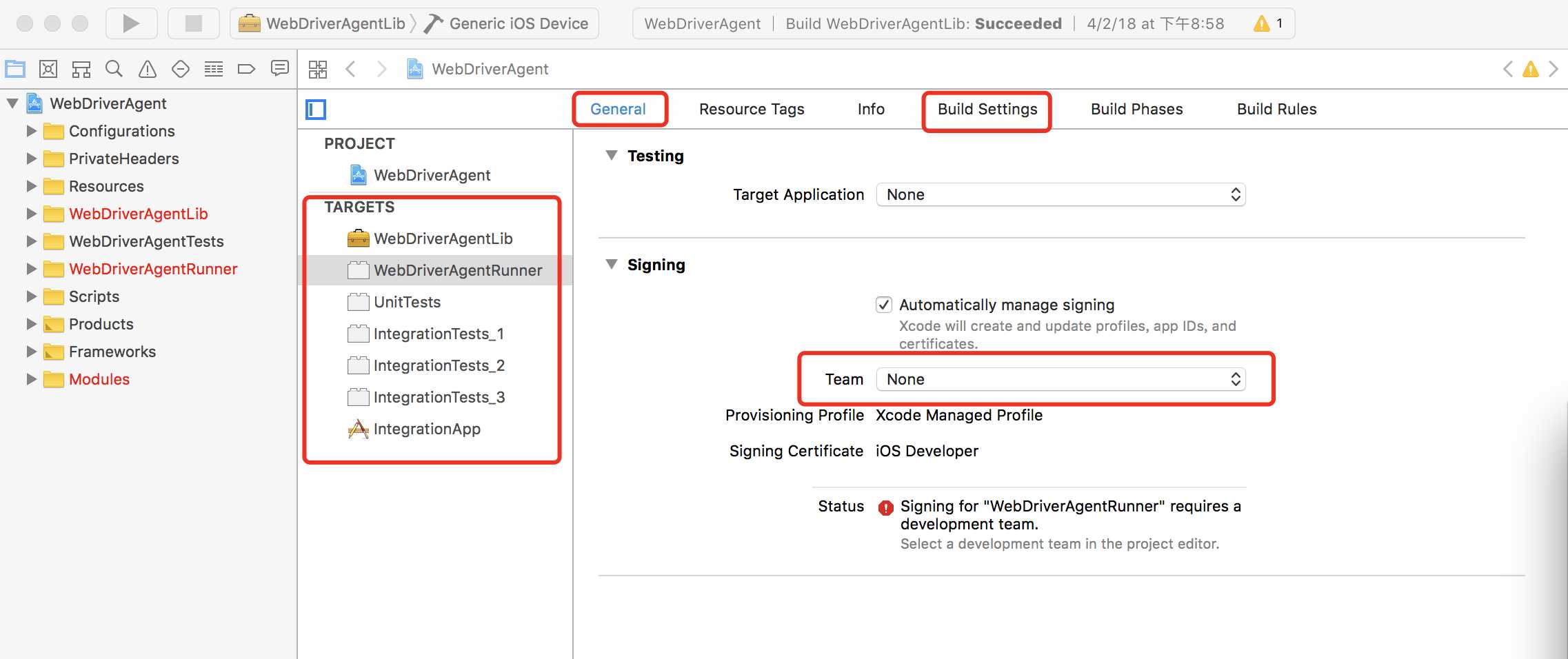Collapse the WebDriverAgent project root

tap(12, 103)
